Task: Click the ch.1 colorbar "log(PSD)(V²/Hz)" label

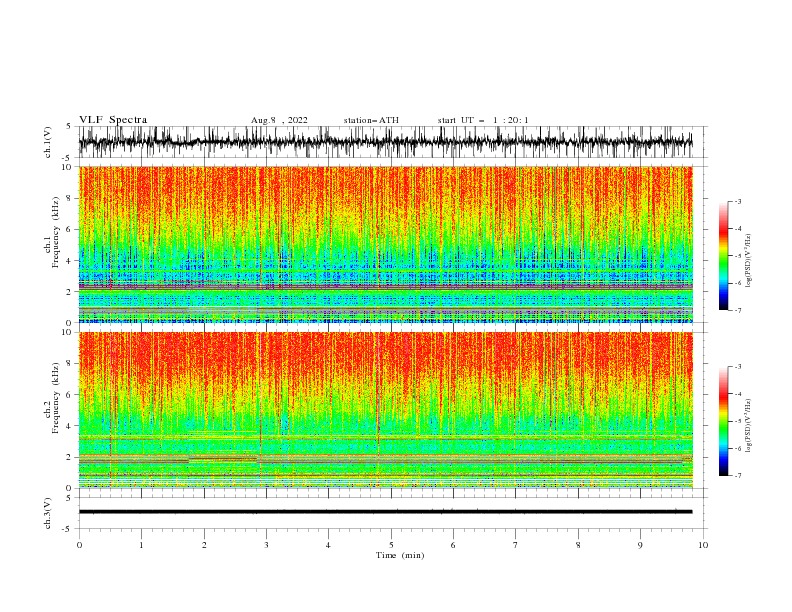Action: coord(749,261)
